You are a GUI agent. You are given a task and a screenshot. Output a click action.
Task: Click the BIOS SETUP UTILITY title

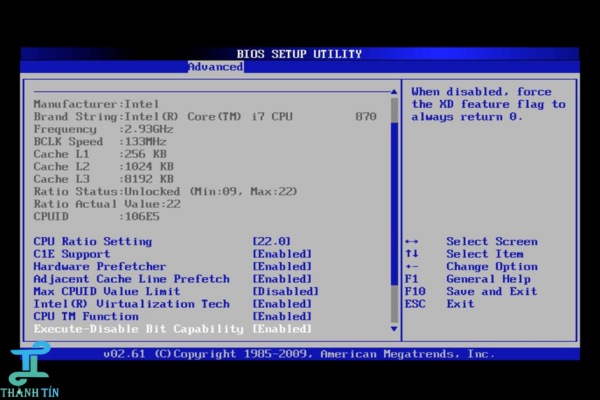click(299, 54)
